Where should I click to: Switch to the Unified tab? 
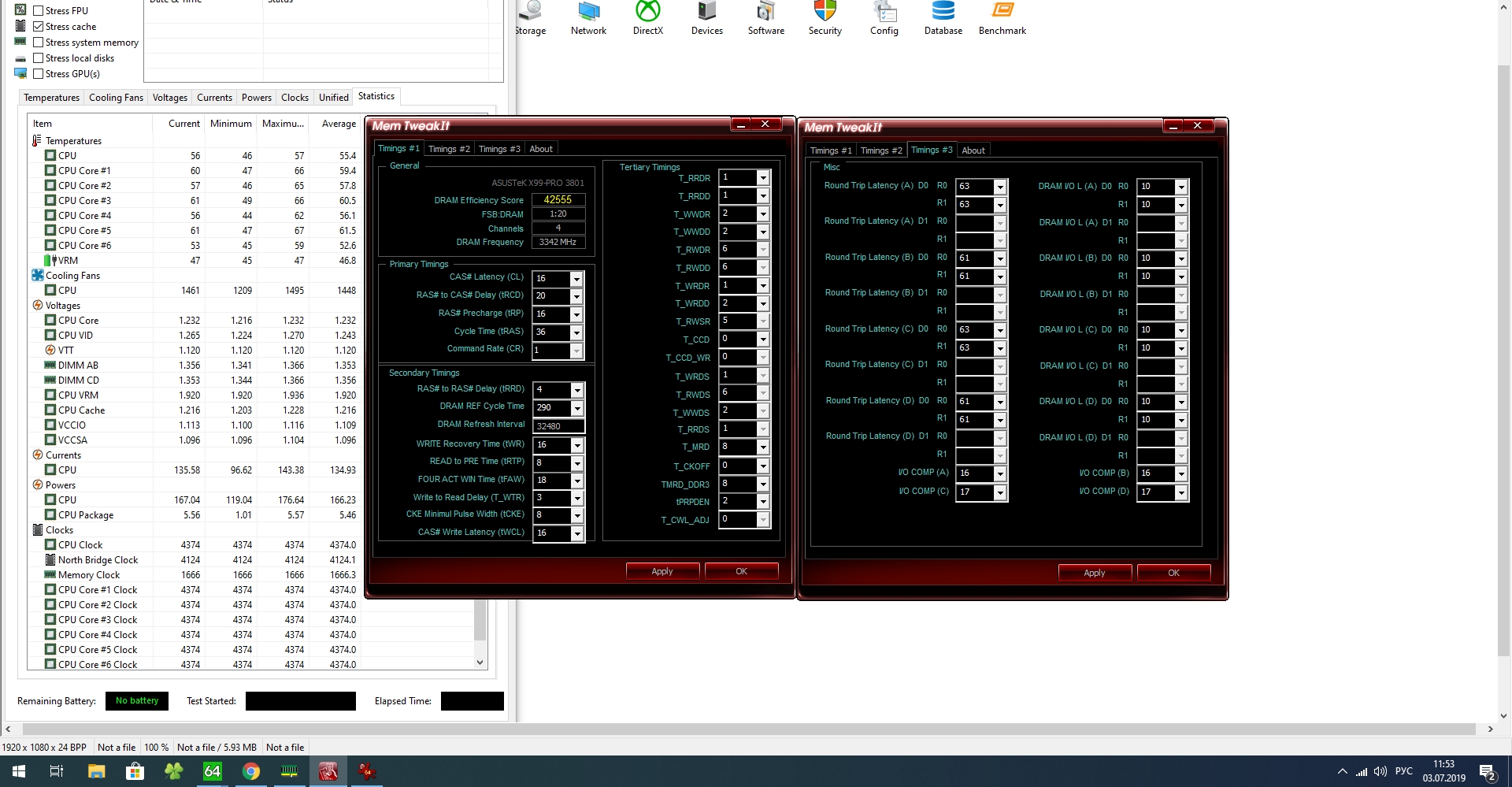coord(333,98)
